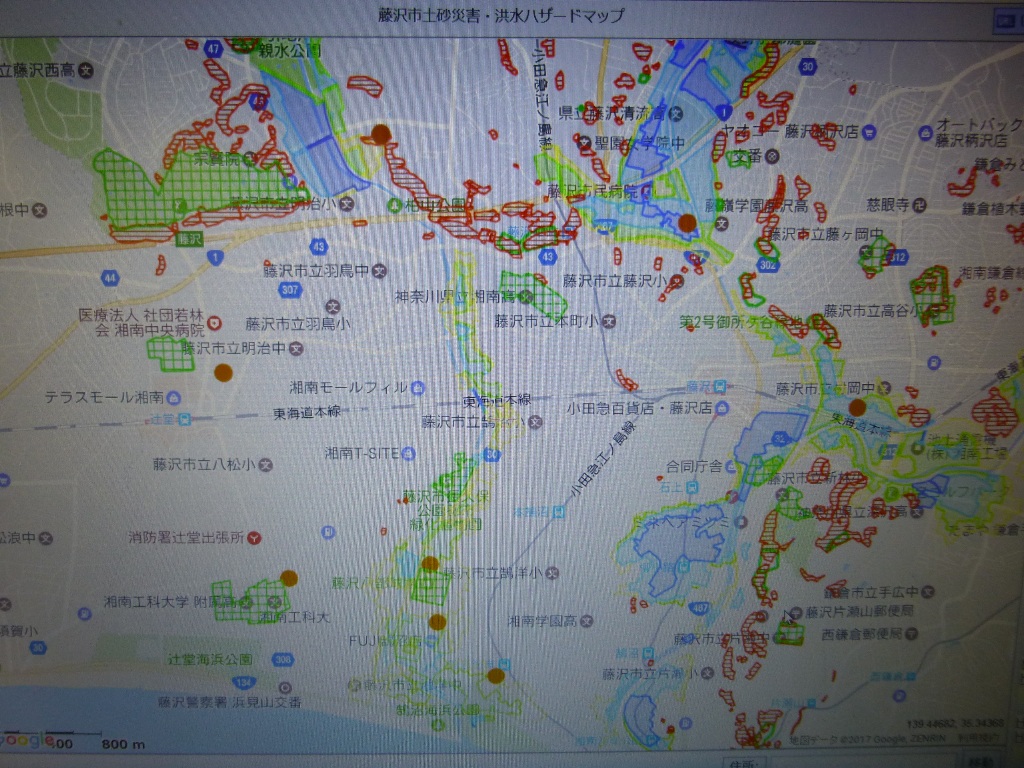The height and width of the screenshot is (768, 1024).
Task: Click the school icon beside 藤沢市立羽鳥小
Action: click(x=332, y=306)
